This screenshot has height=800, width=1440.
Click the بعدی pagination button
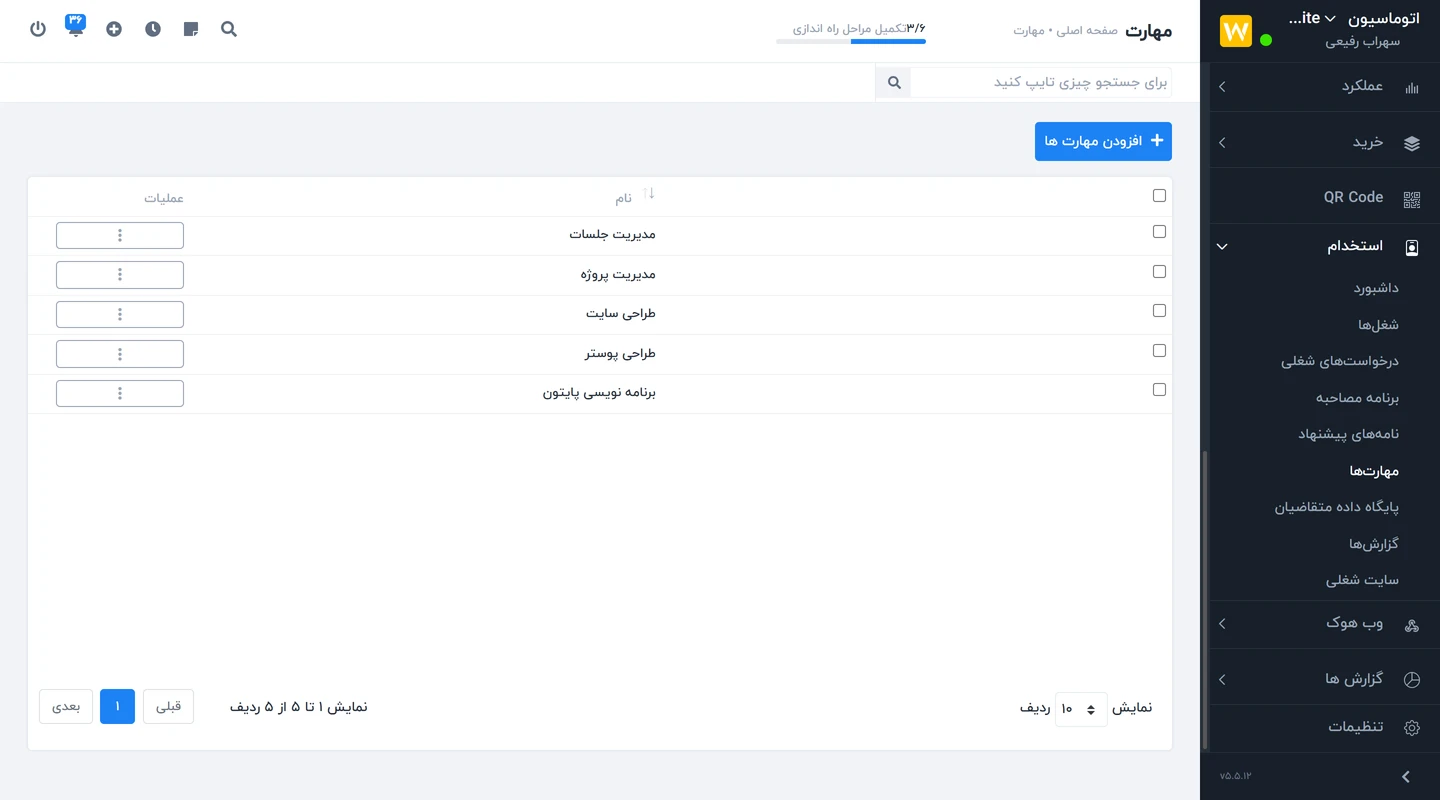pyautogui.click(x=66, y=706)
